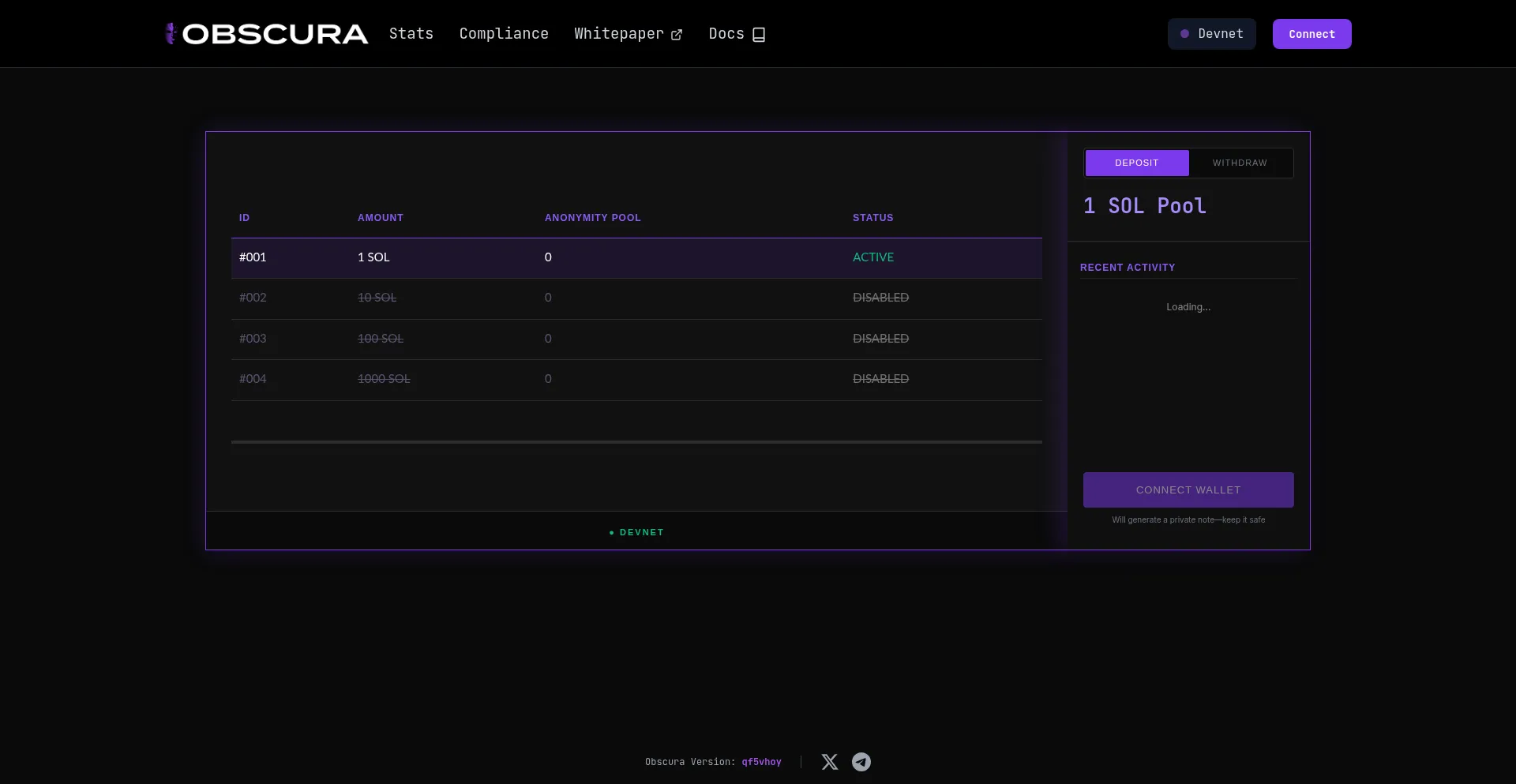This screenshot has height=784, width=1516.
Task: Click the Recent Activity heading
Action: coord(1128,268)
